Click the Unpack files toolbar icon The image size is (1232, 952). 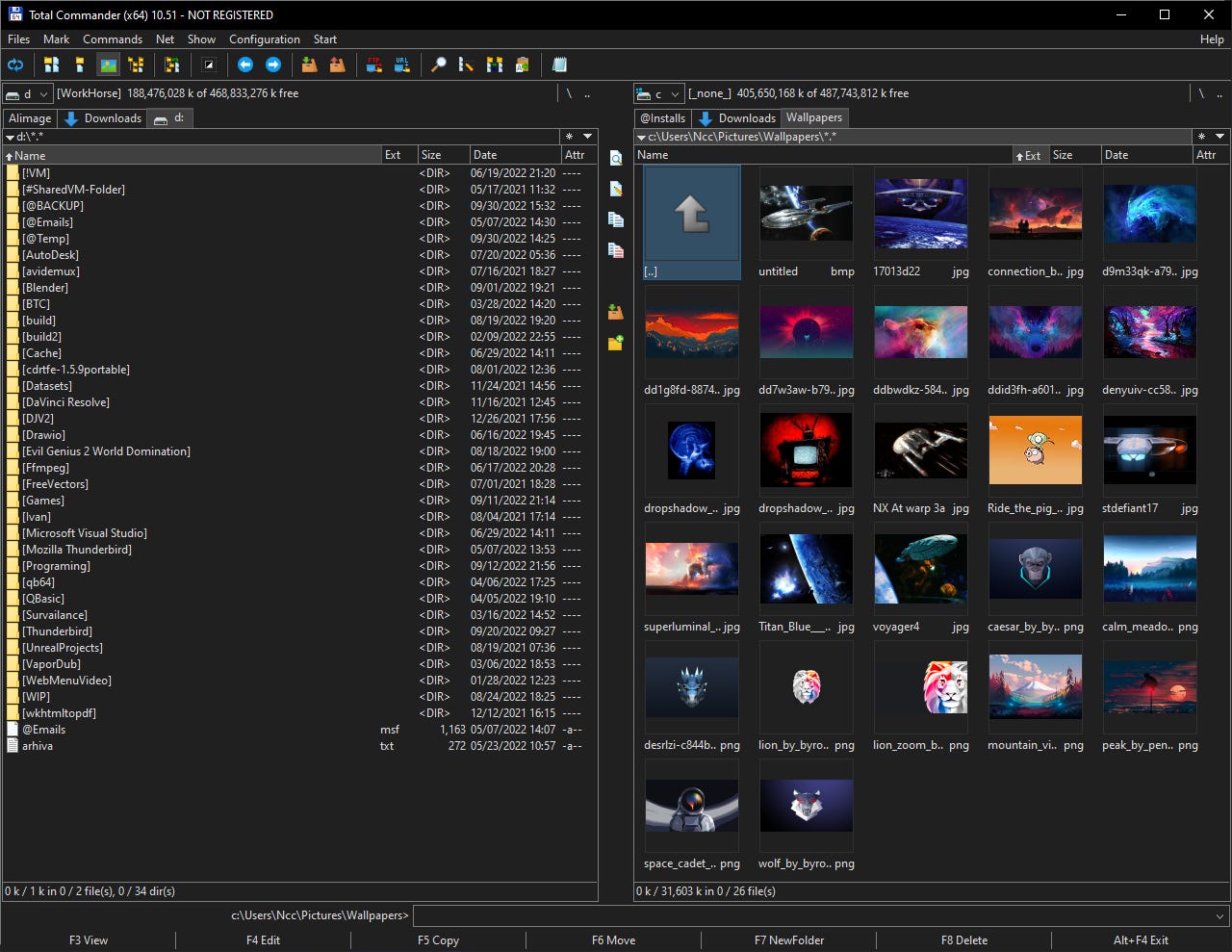click(x=338, y=64)
